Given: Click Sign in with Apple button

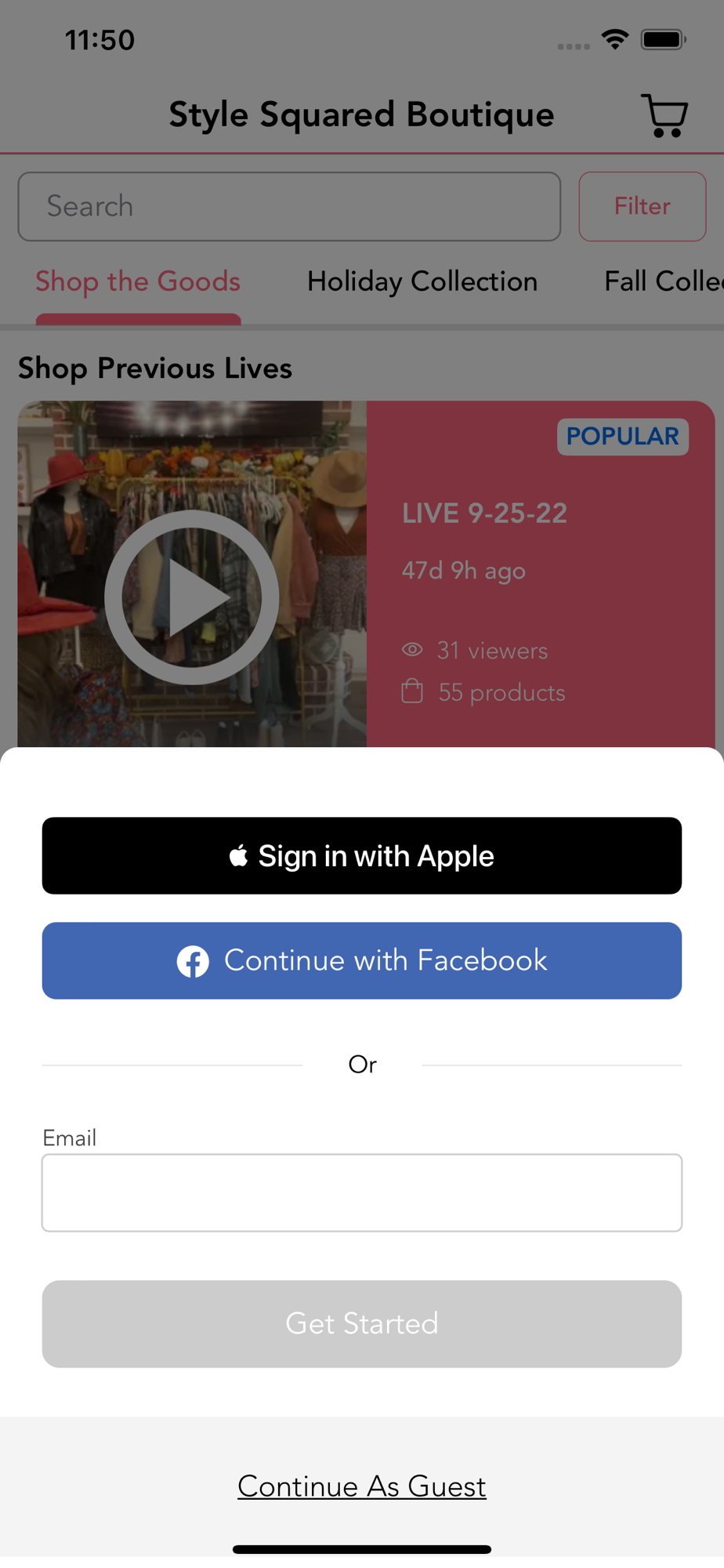Looking at the screenshot, I should [362, 855].
